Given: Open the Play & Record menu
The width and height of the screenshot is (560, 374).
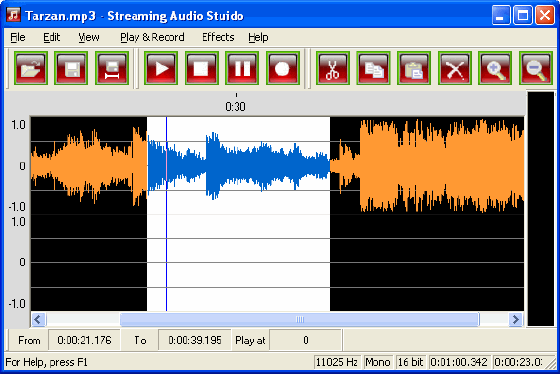Looking at the screenshot, I should [152, 37].
